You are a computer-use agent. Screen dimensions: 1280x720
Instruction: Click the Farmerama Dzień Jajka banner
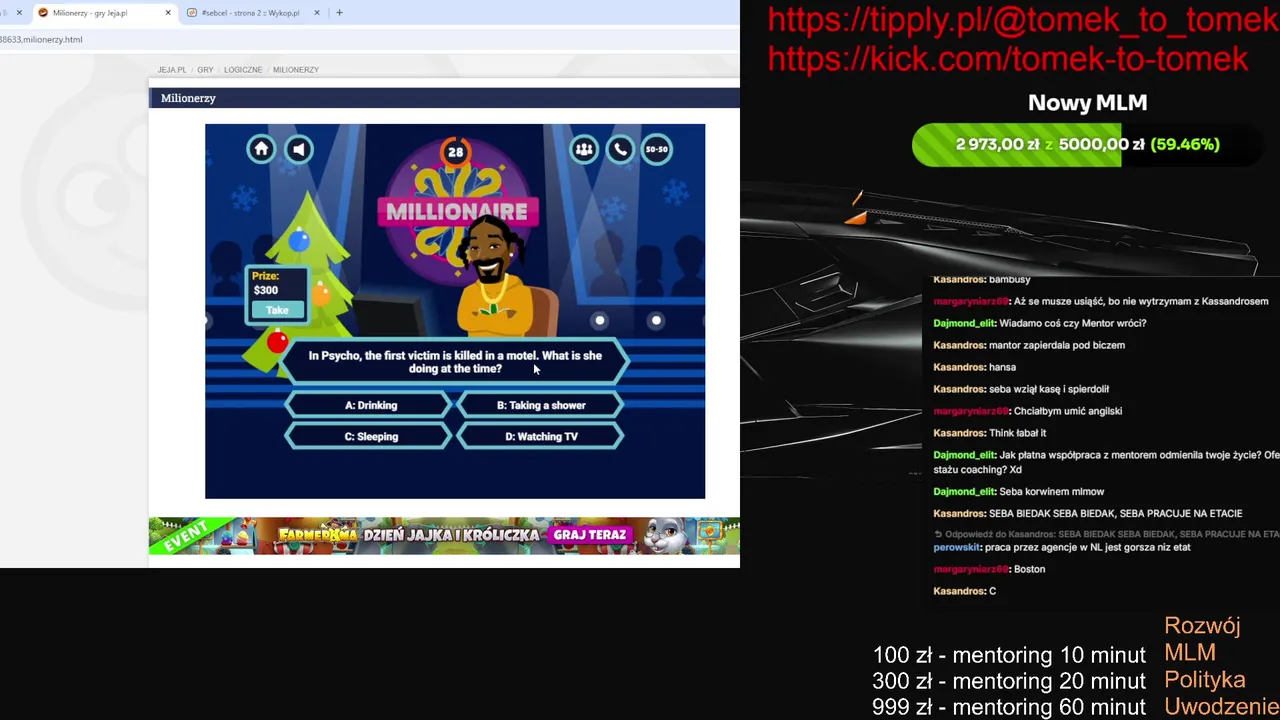coord(444,536)
